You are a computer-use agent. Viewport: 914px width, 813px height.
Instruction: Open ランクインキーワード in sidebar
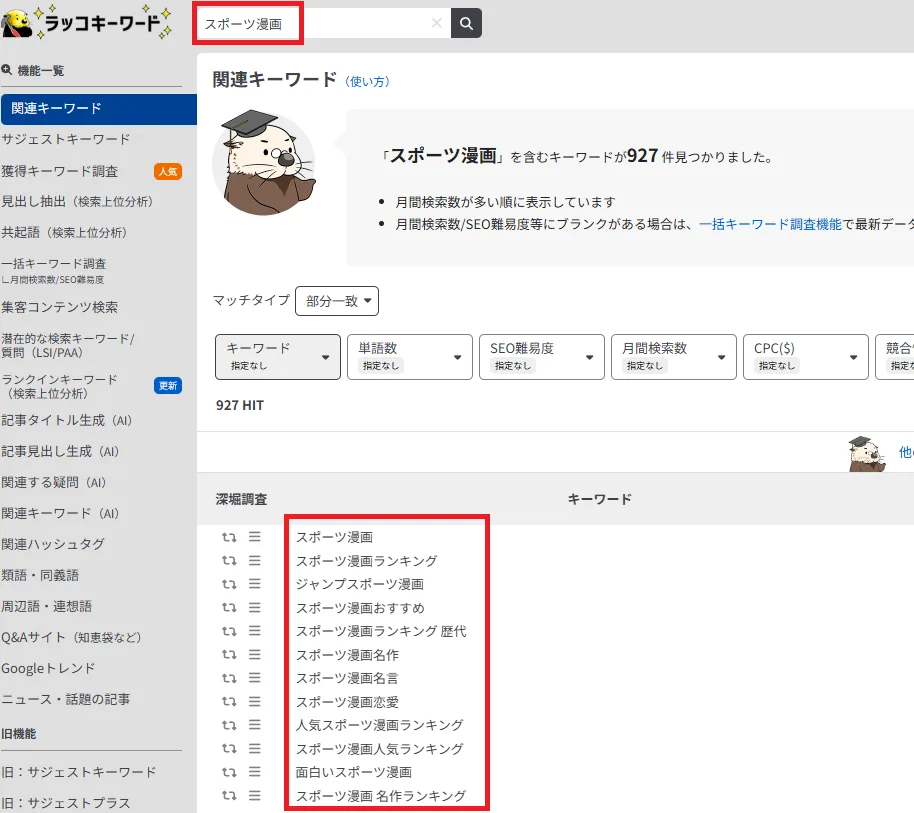pyautogui.click(x=59, y=386)
